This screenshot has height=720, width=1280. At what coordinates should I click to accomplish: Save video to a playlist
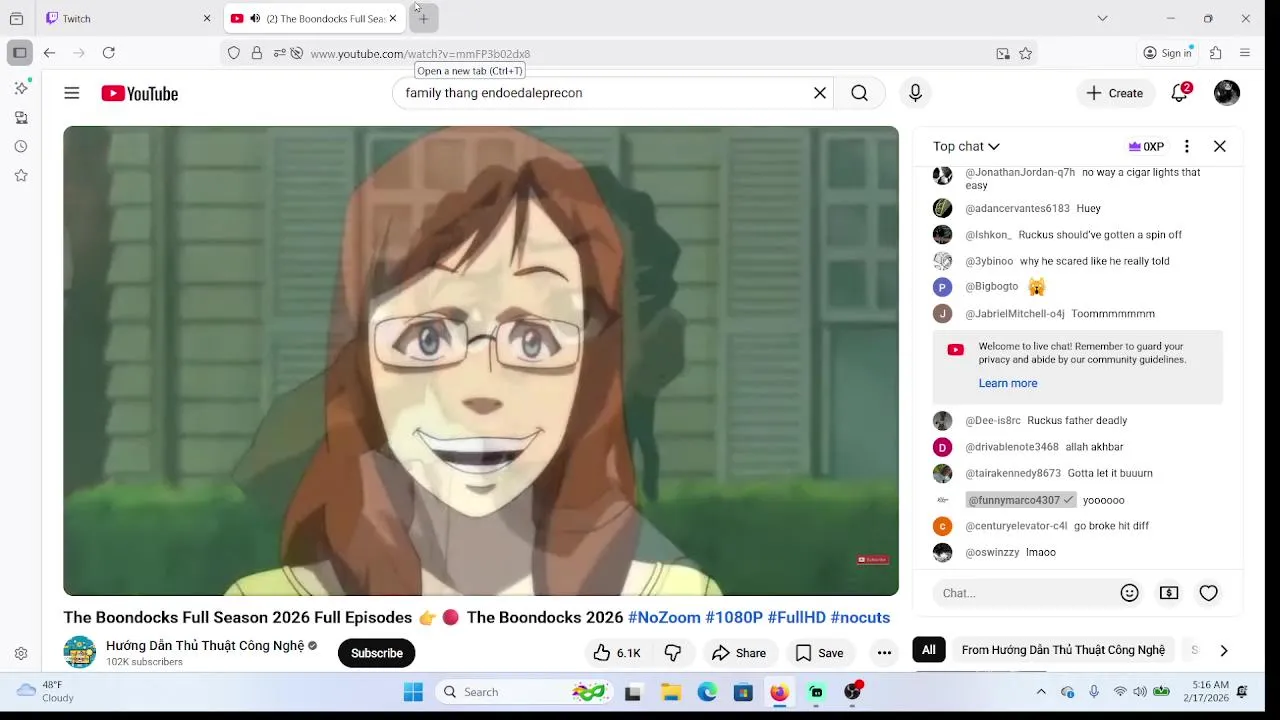[x=819, y=653]
